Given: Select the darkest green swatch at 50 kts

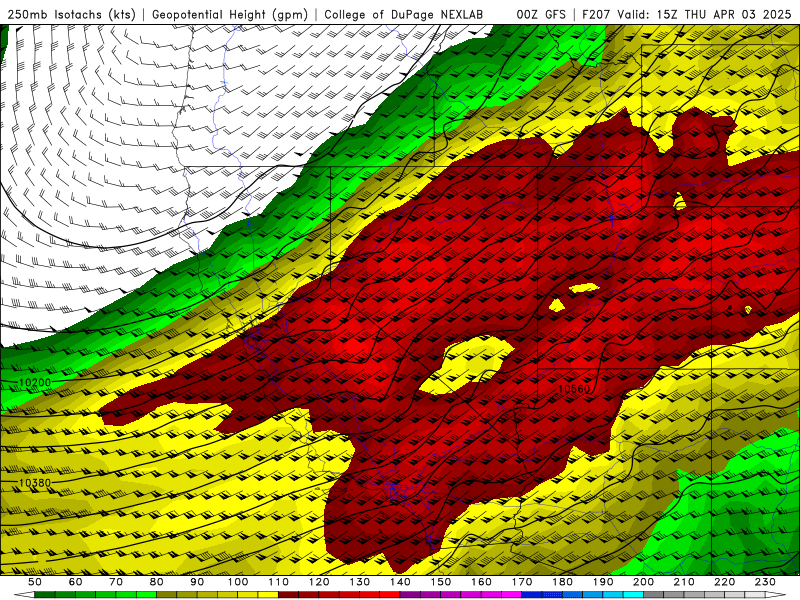Looking at the screenshot, I should (x=45, y=595).
